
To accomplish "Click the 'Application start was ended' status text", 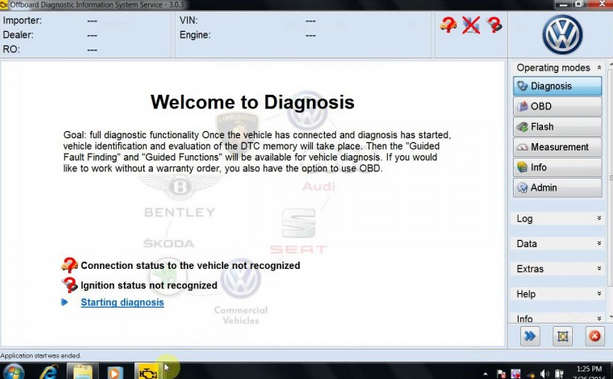I will pyautogui.click(x=41, y=356).
